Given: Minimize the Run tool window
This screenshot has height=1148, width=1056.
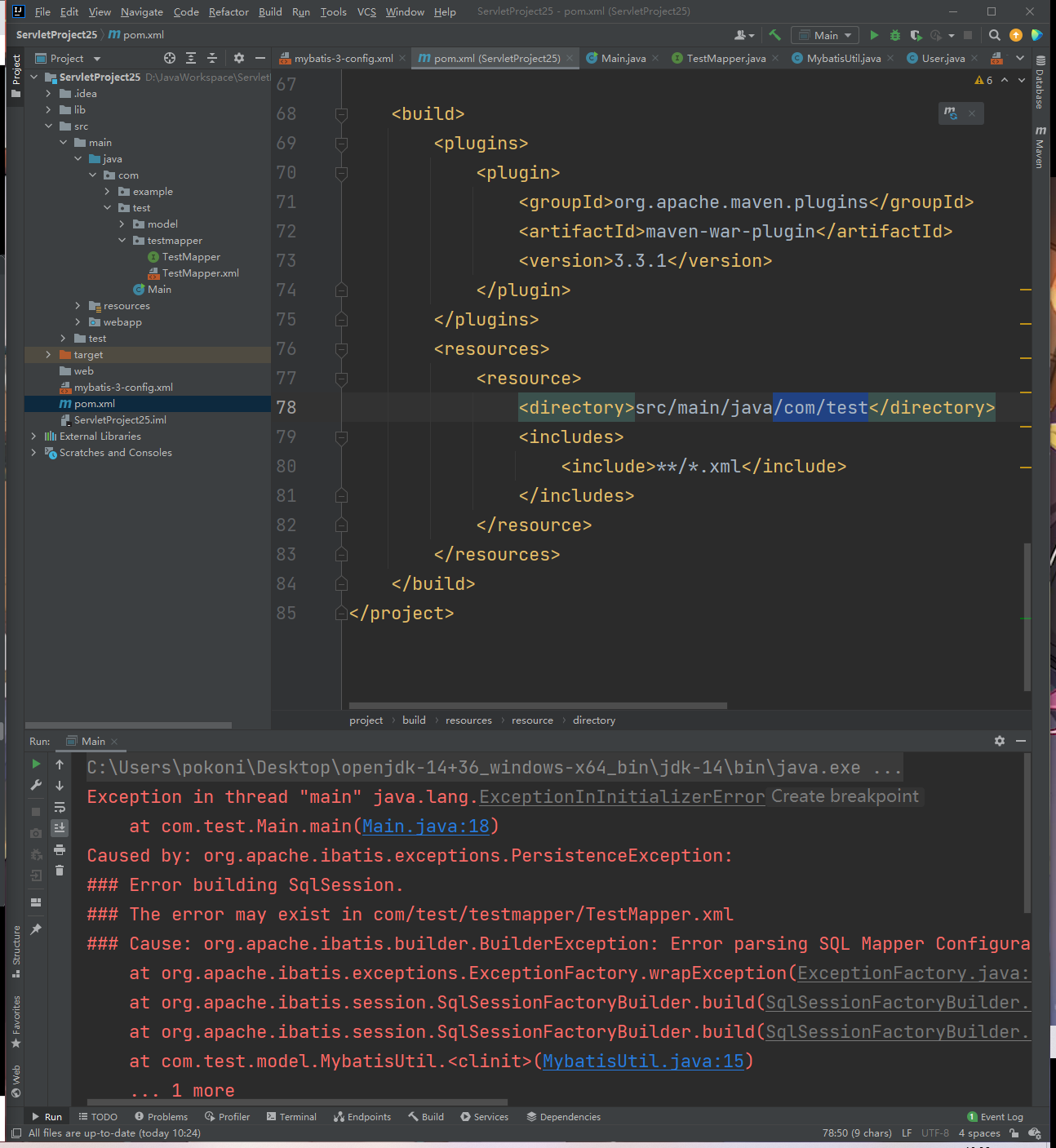Looking at the screenshot, I should click(1021, 741).
